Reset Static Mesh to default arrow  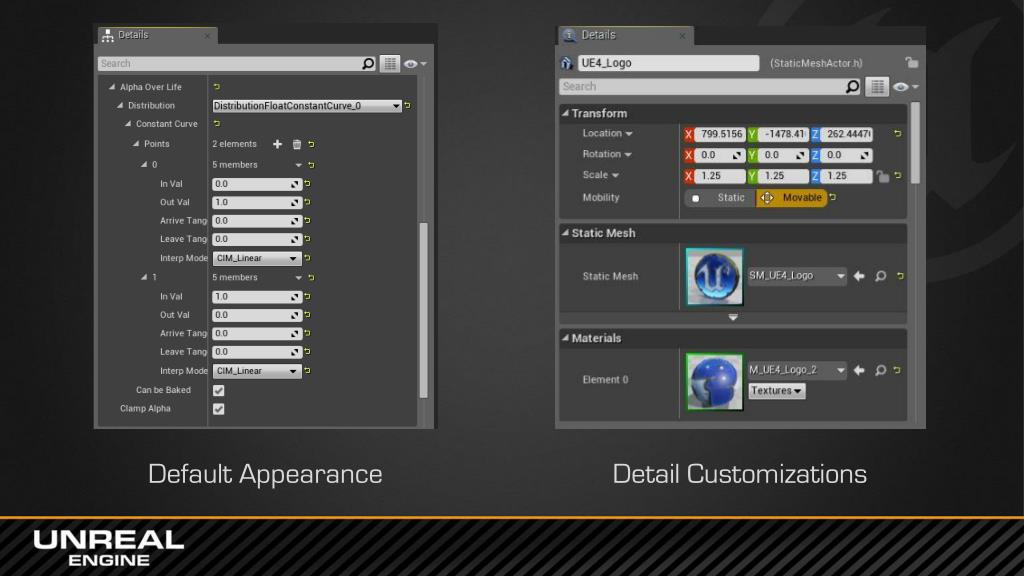click(900, 276)
